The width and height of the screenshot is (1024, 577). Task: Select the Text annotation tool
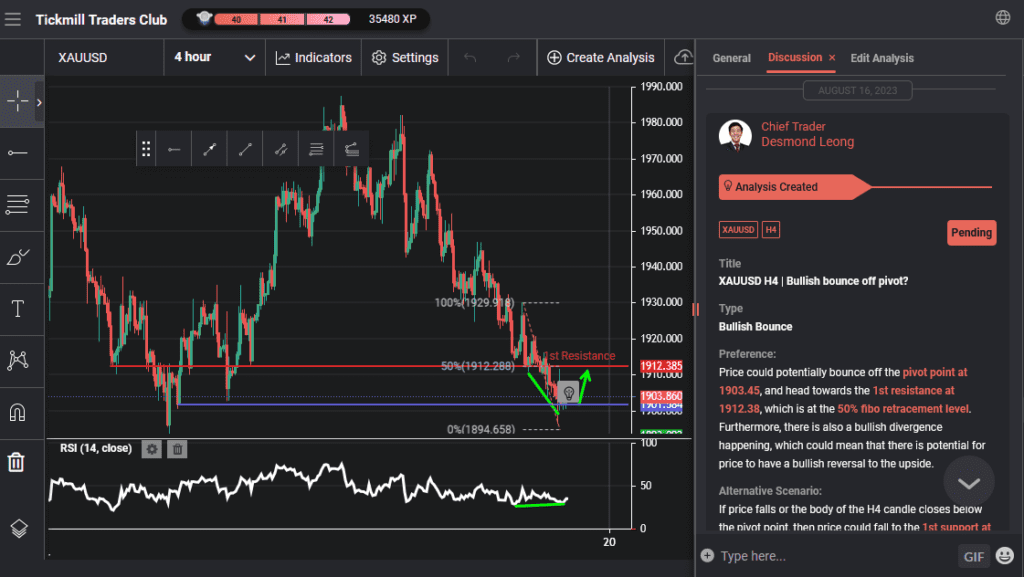17,308
